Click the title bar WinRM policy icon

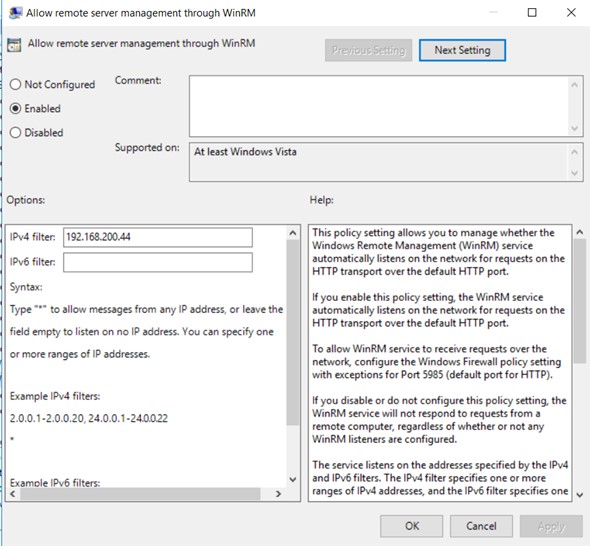pyautogui.click(x=15, y=13)
